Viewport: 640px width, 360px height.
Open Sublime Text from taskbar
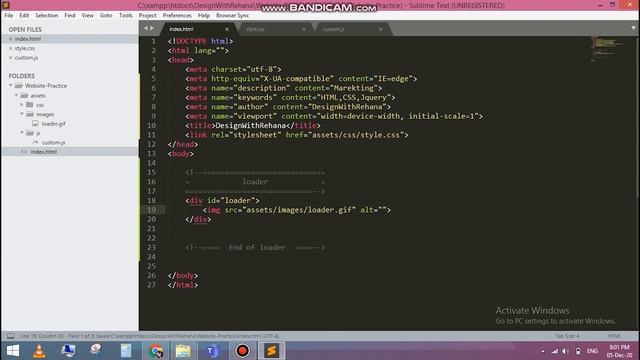[x=271, y=351]
